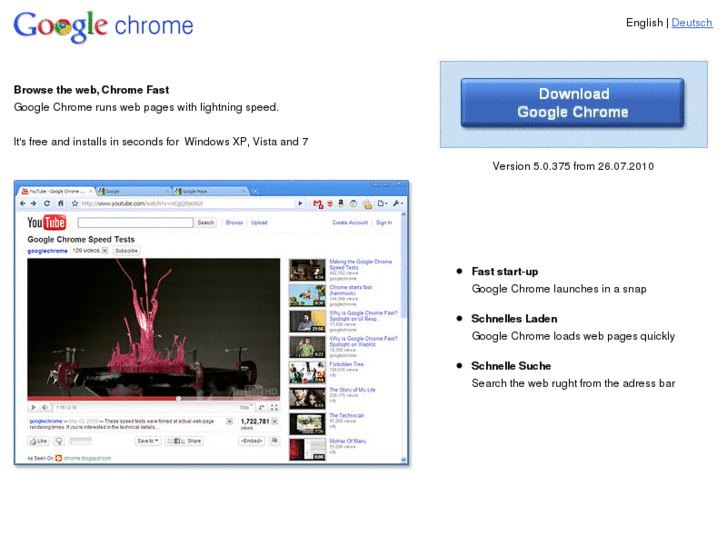Click the volume speaker icon
This screenshot has height=545, width=727.
(x=45, y=407)
